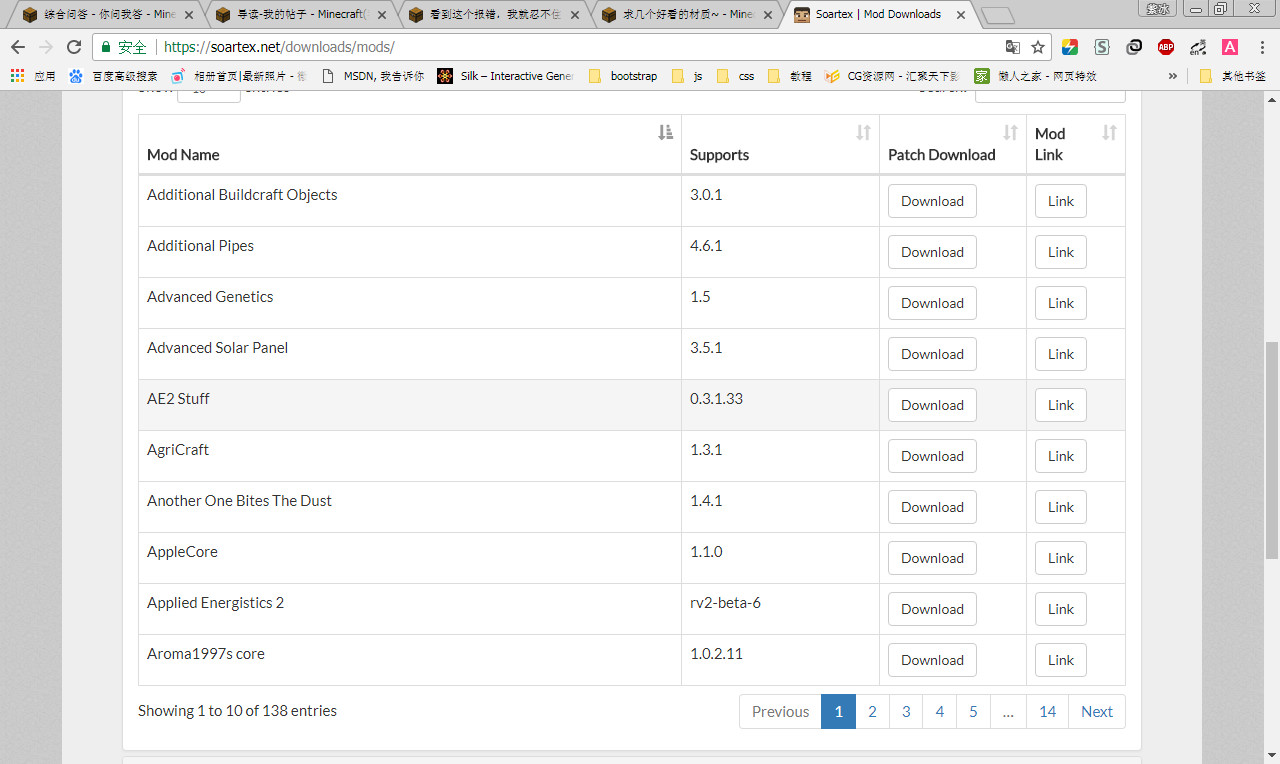Screen dimensions: 1280x764
Task: Switch to the 导读-我的帖子 browser tab
Action: coord(300,15)
